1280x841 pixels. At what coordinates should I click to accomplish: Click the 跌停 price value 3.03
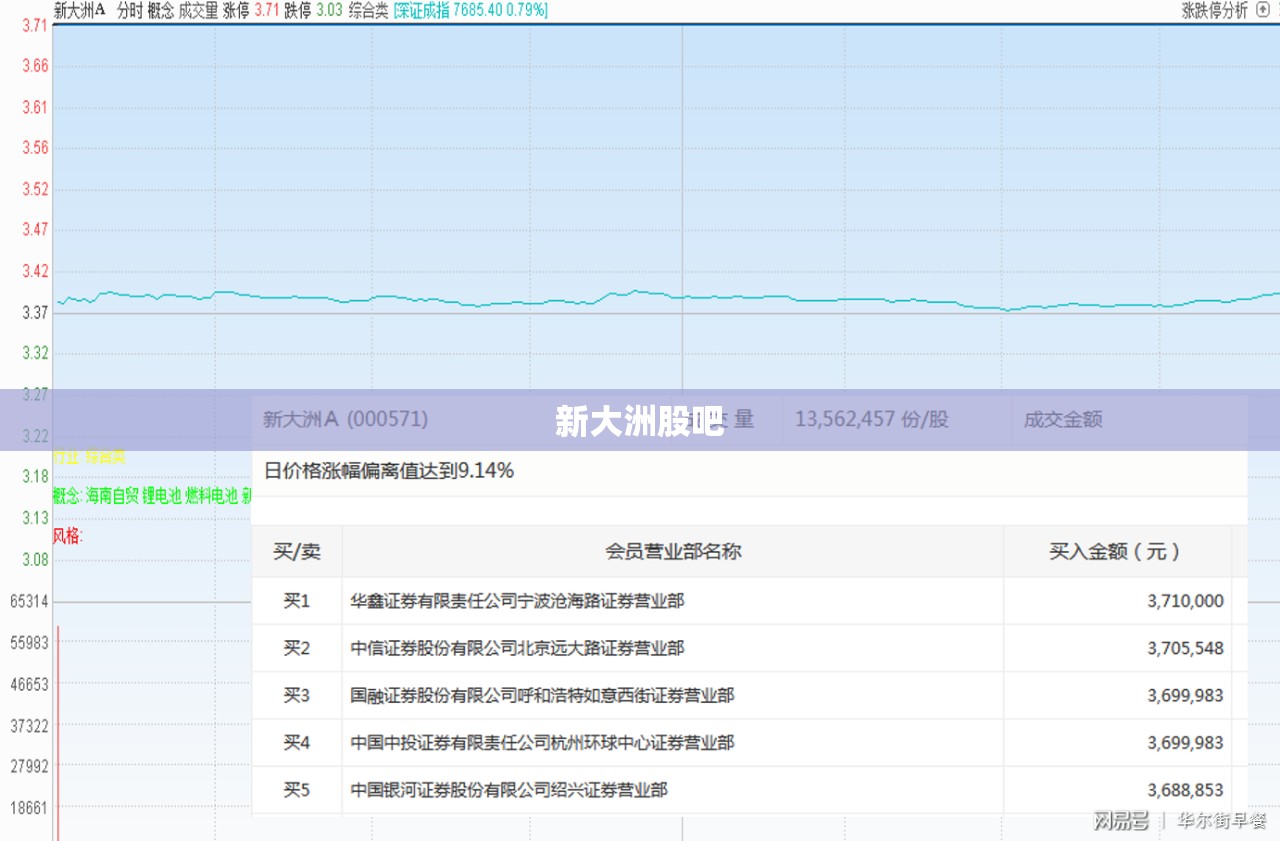(x=329, y=11)
